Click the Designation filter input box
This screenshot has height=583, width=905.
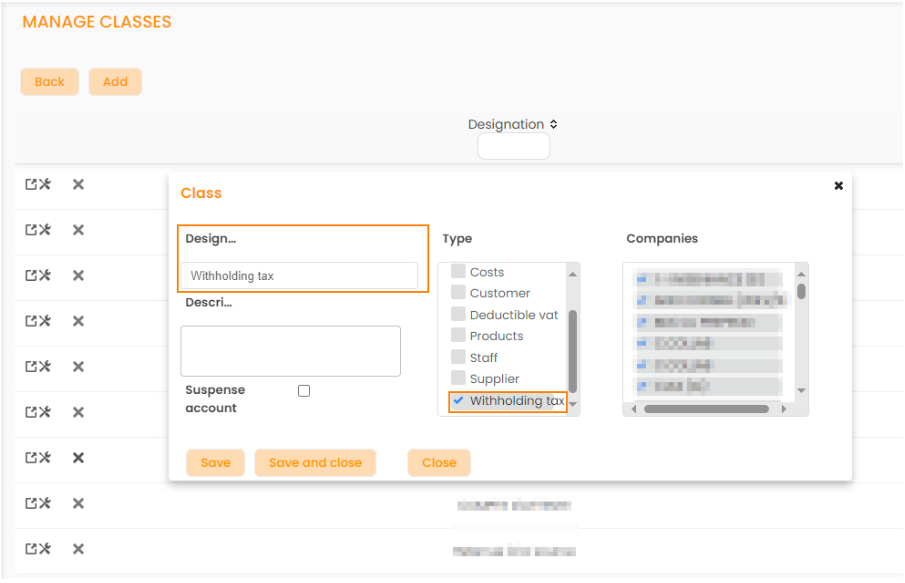[x=513, y=147]
